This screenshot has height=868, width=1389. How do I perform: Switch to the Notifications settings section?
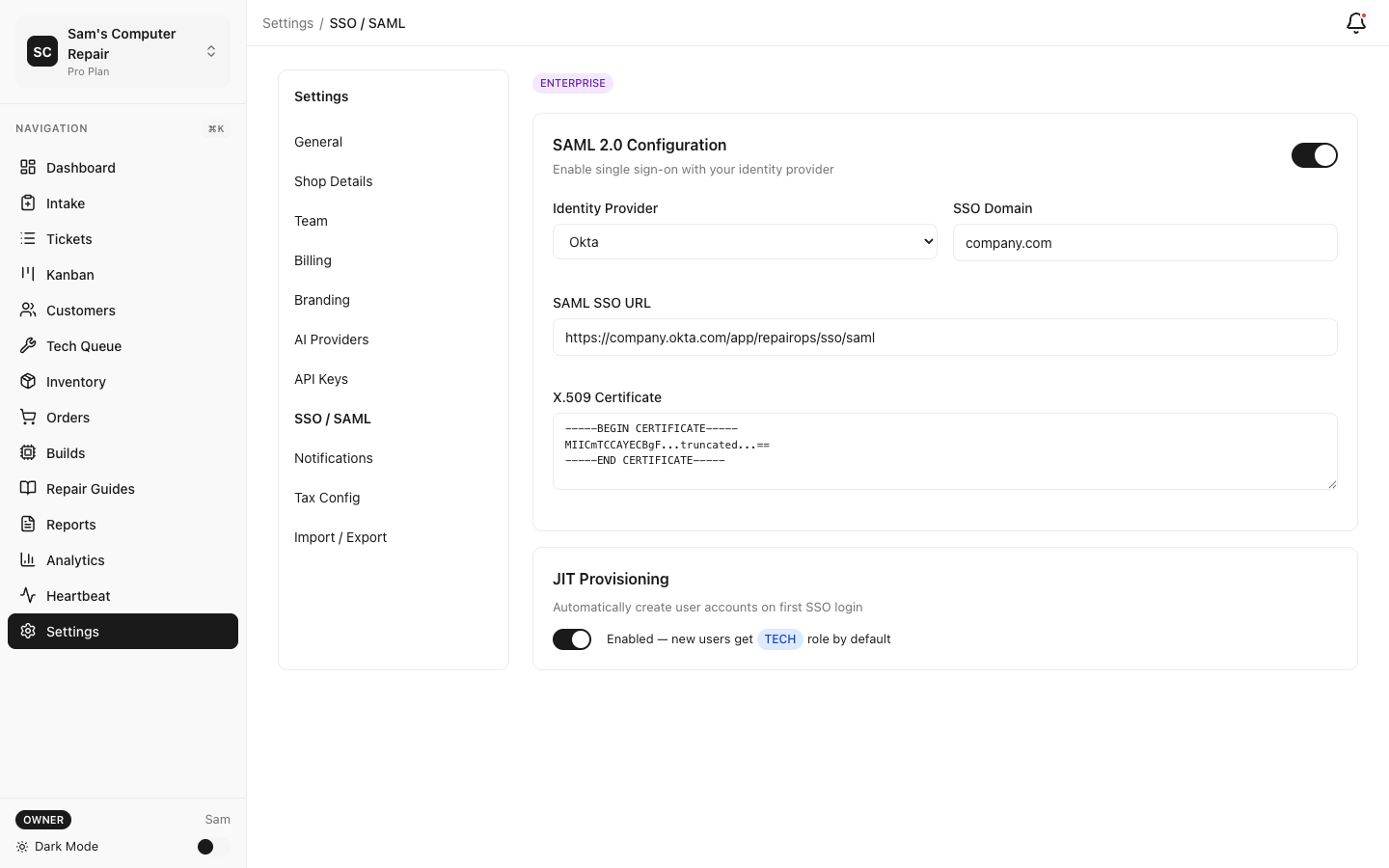(x=333, y=457)
